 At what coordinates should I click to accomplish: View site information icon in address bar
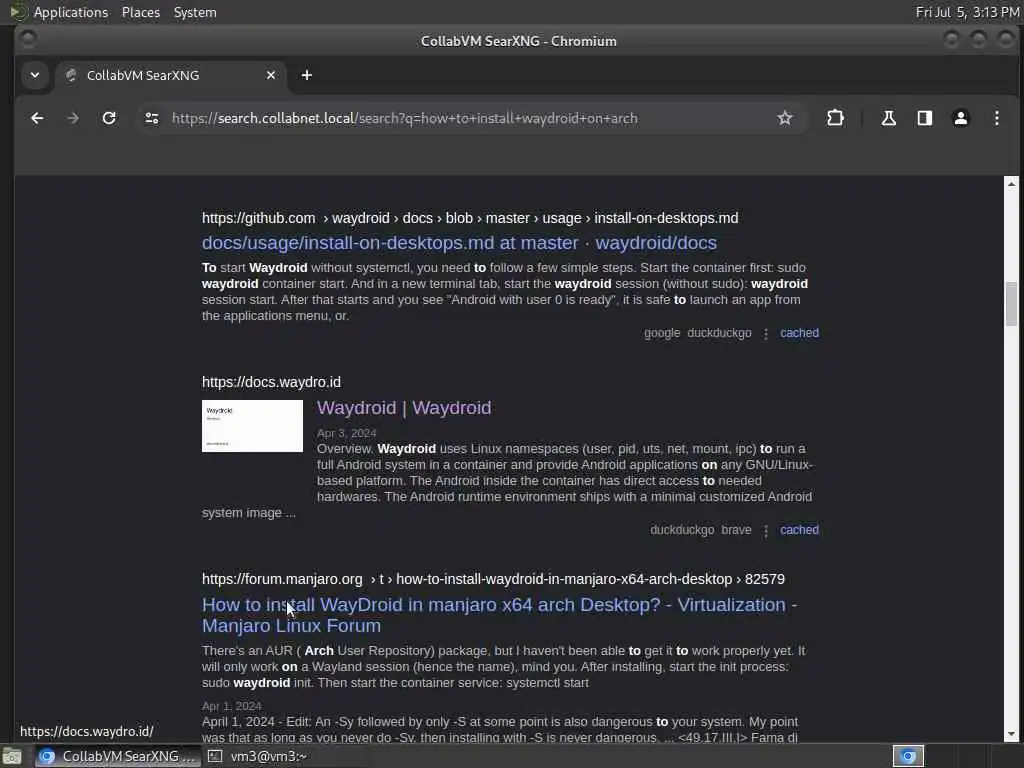coord(152,118)
